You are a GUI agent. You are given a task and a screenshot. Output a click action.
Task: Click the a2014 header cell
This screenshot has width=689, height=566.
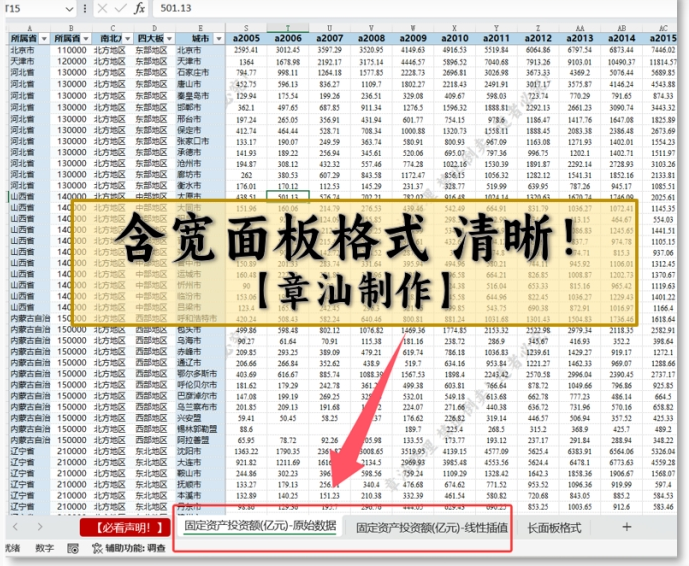622,39
